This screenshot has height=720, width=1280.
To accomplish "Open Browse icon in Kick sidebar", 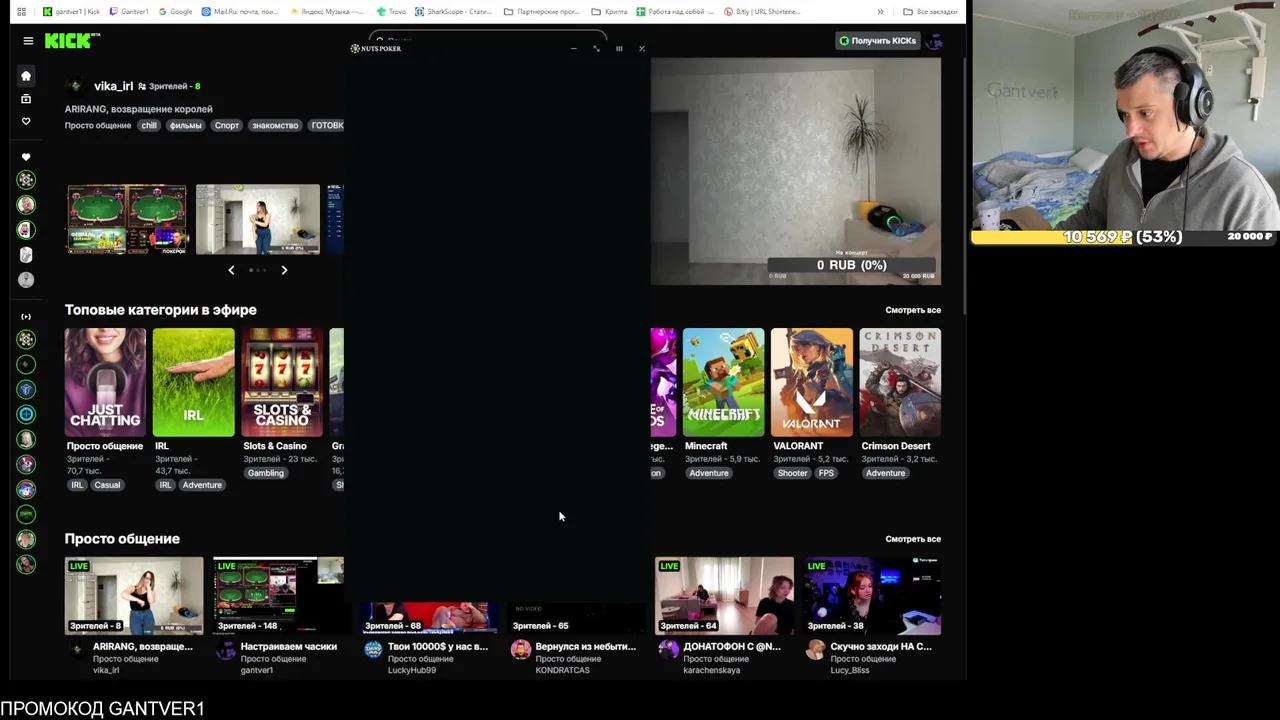I will point(26,99).
